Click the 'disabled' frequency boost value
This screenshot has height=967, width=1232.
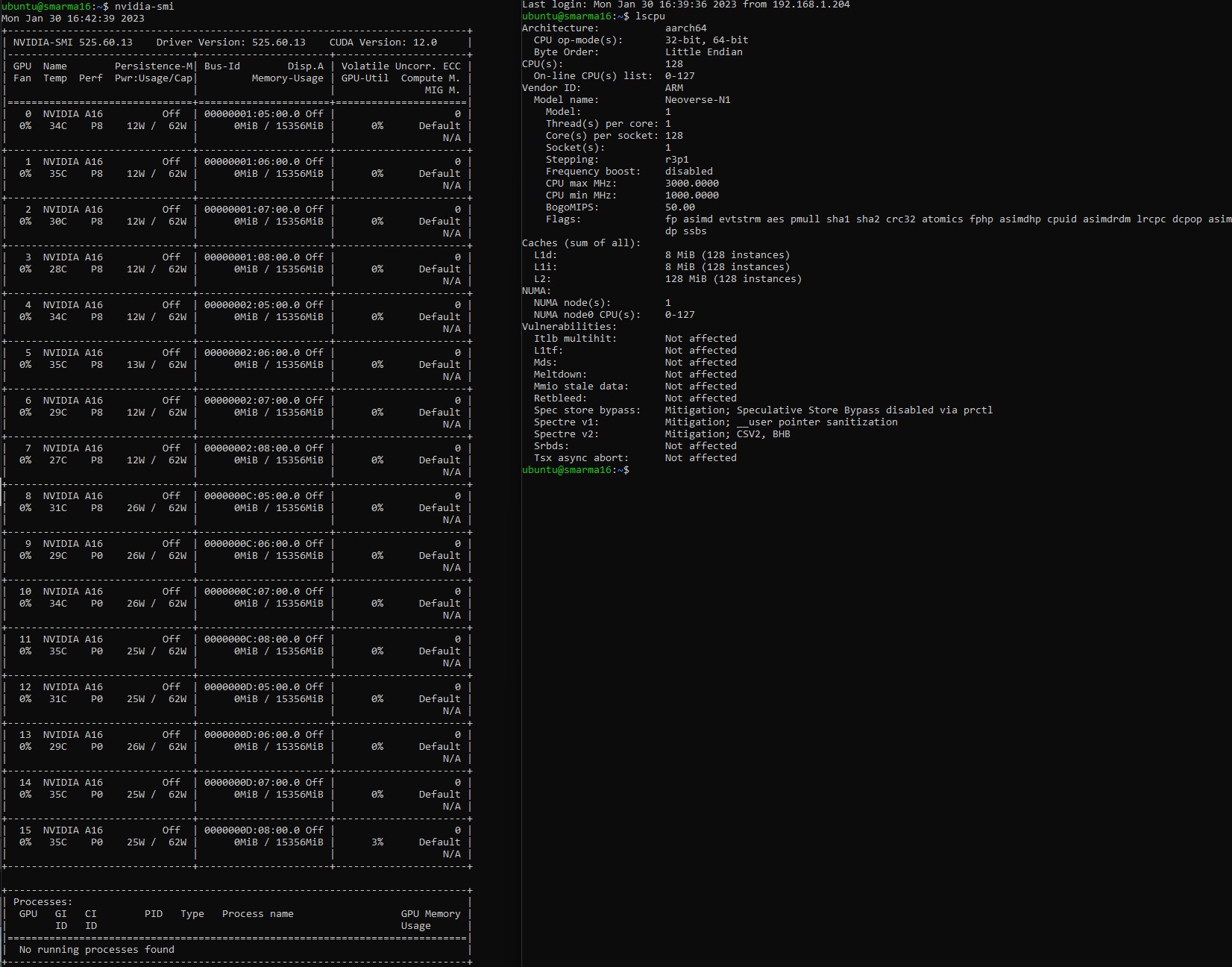[689, 171]
